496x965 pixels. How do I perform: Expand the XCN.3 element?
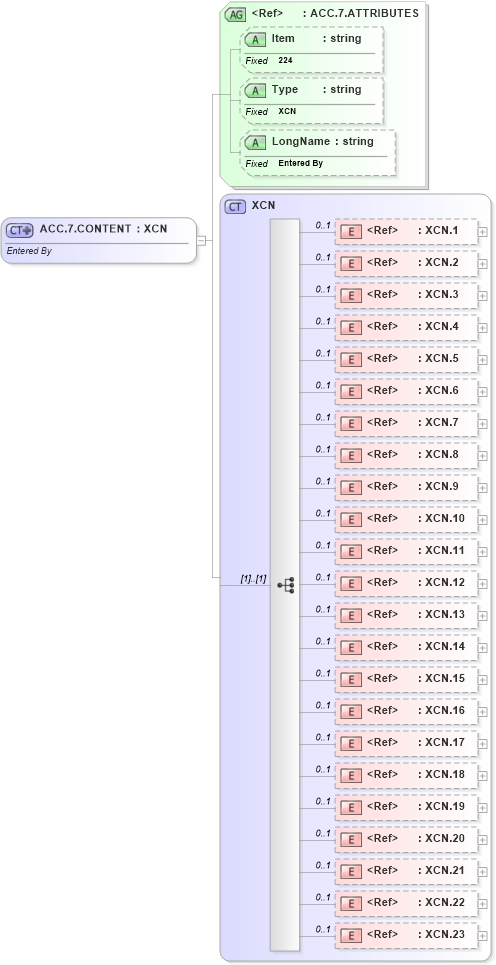[x=482, y=296]
